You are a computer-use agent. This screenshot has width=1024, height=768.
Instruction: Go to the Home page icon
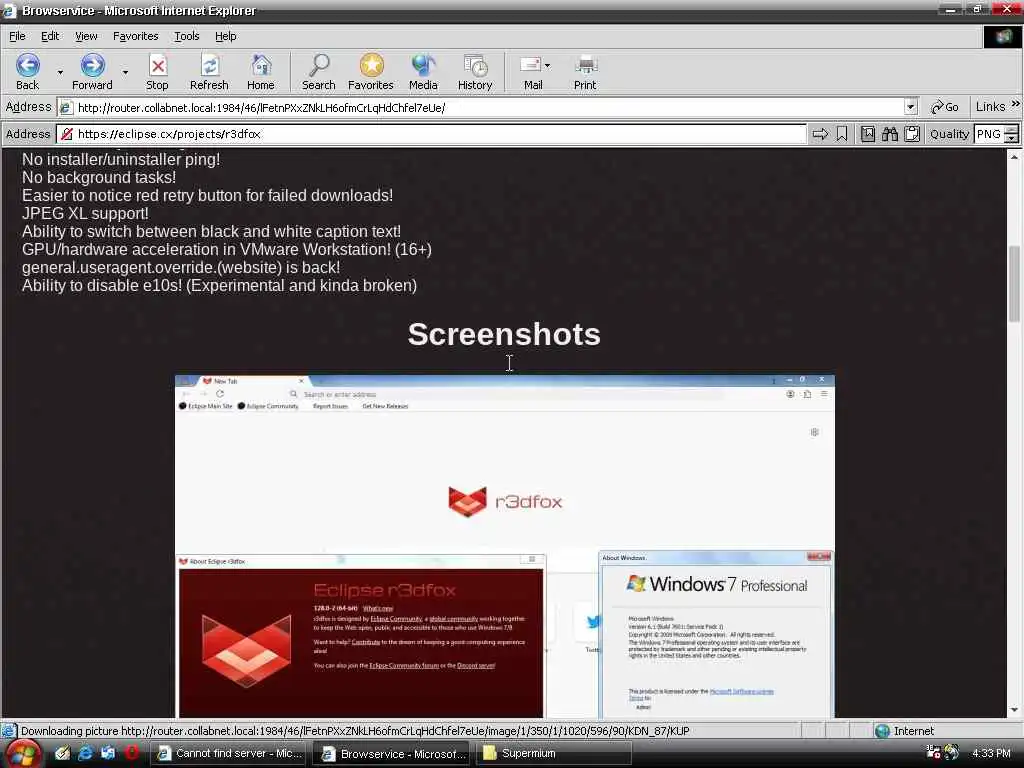pos(261,65)
